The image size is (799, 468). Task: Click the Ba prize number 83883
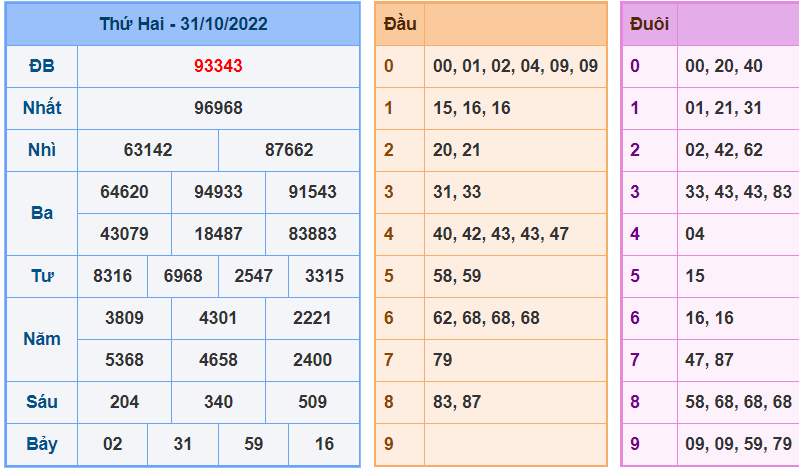coord(312,233)
